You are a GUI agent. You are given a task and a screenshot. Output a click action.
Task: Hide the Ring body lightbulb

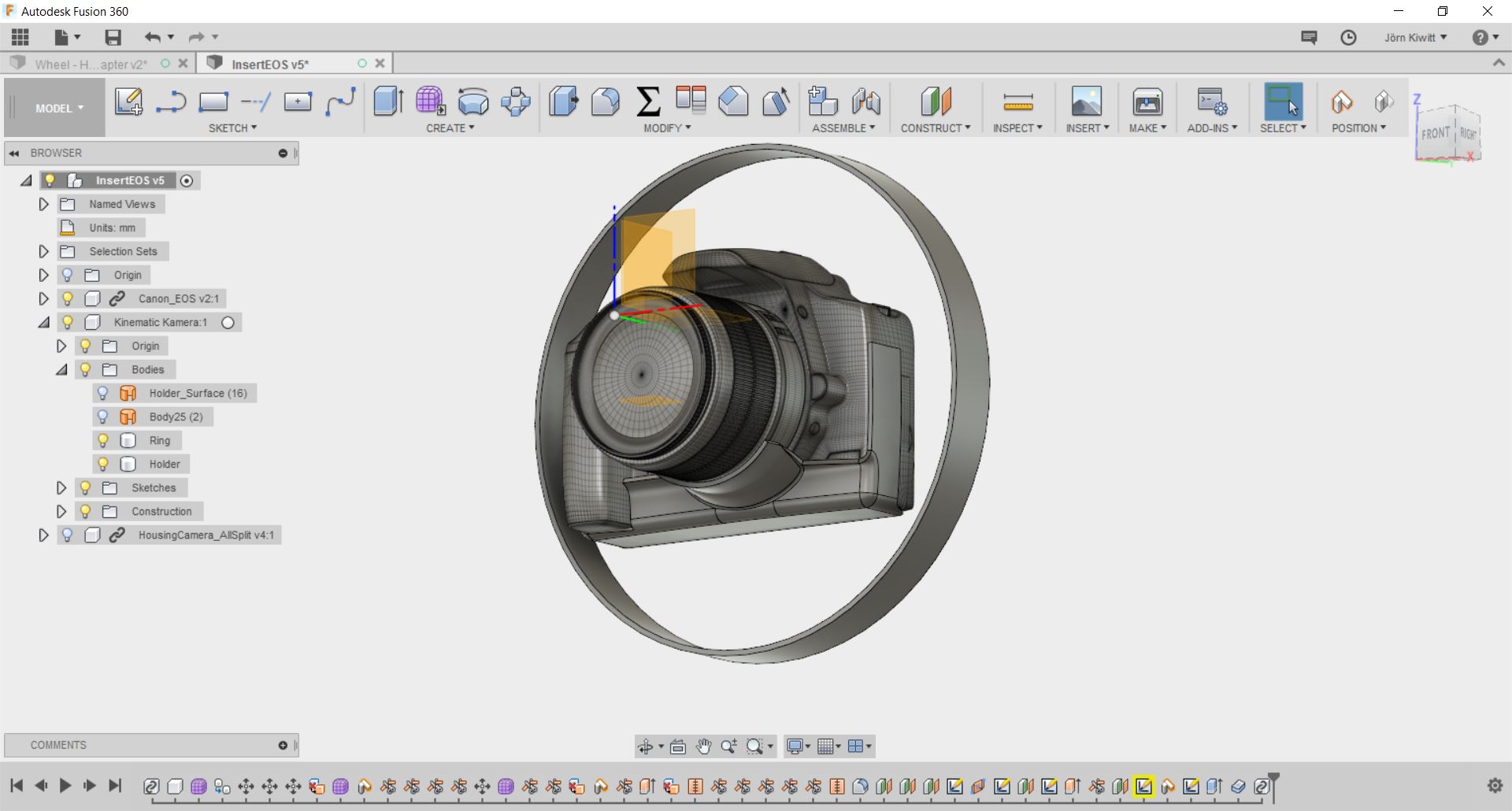pyautogui.click(x=102, y=440)
